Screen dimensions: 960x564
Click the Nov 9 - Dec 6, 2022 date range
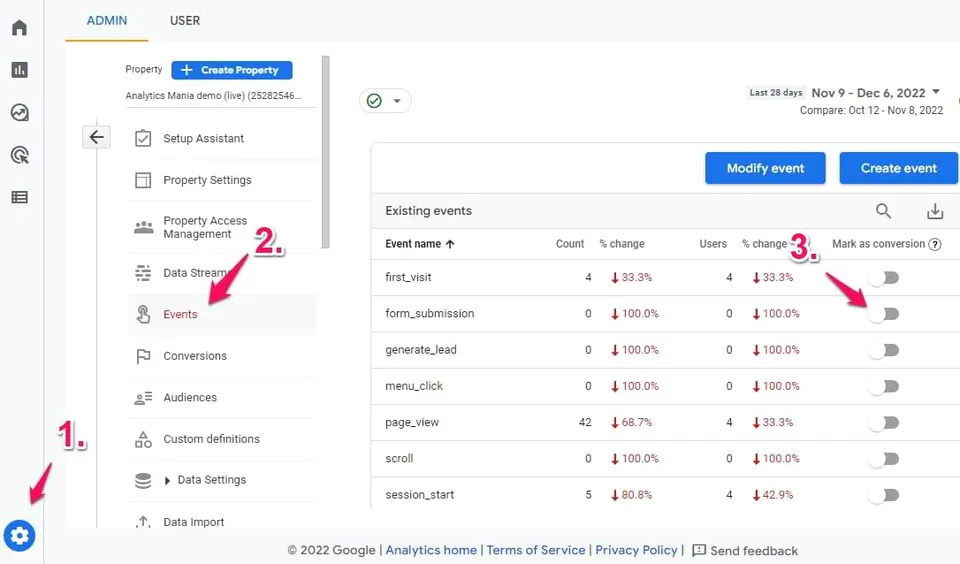(x=868, y=93)
